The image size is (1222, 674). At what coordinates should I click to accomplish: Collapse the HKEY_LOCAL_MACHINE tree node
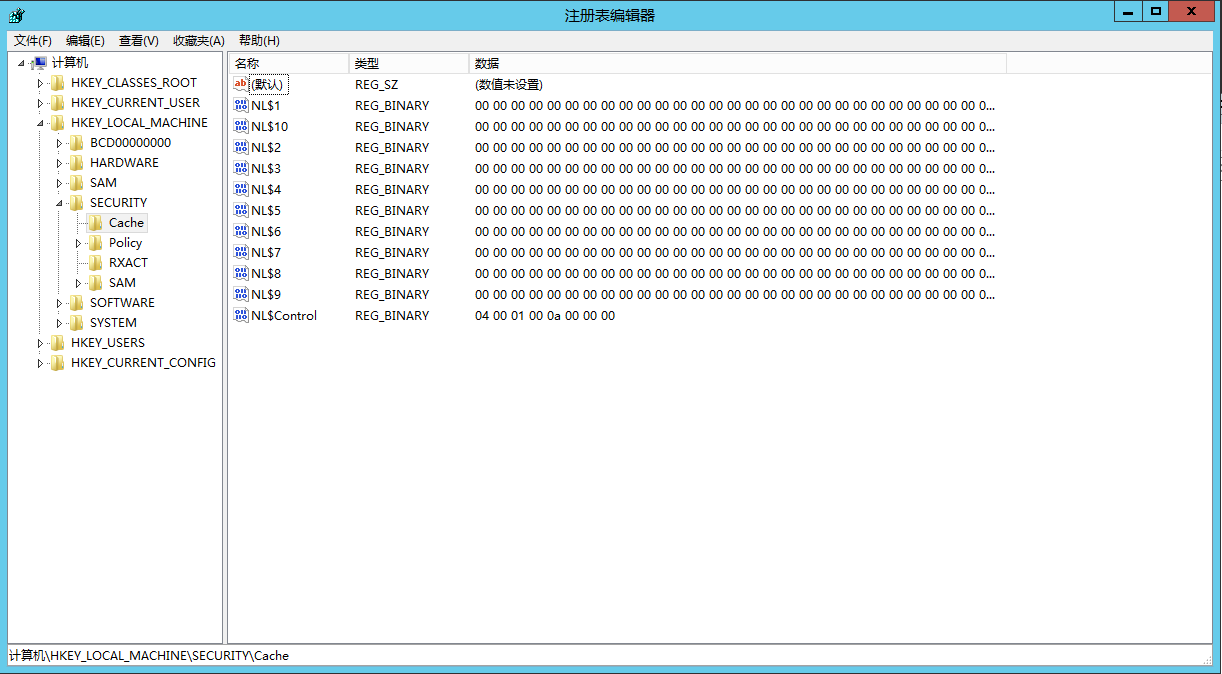tap(41, 122)
